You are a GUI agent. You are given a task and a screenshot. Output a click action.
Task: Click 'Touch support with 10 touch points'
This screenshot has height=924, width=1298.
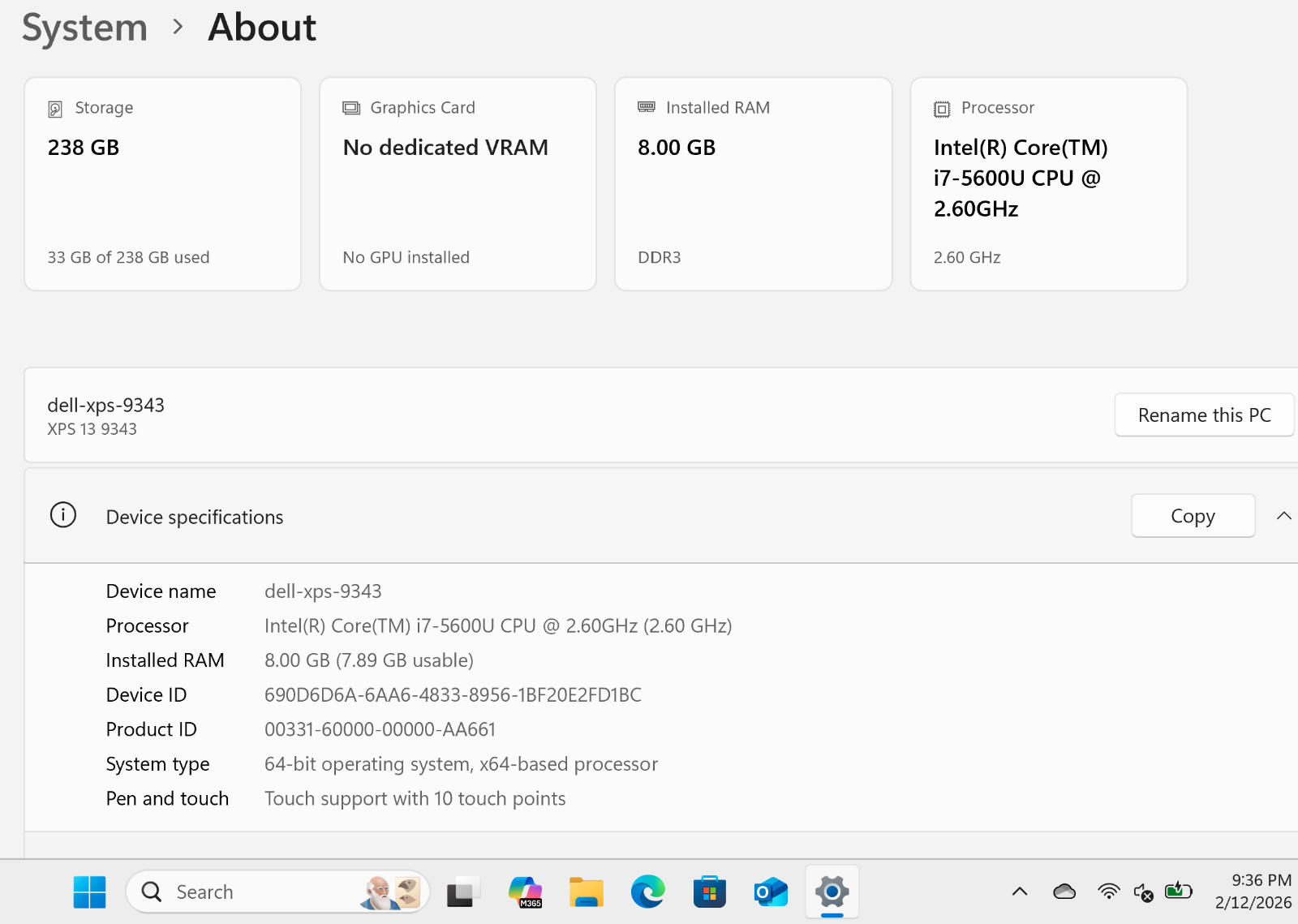pos(415,799)
